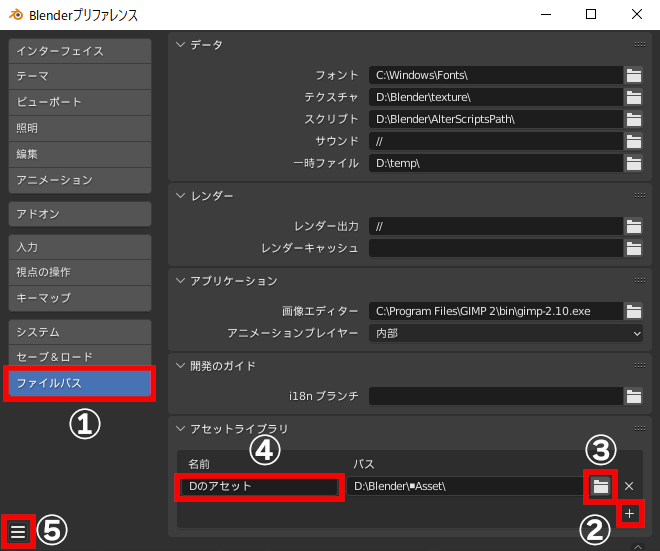
Task: Open the アドオン preferences tab
Action: click(80, 214)
